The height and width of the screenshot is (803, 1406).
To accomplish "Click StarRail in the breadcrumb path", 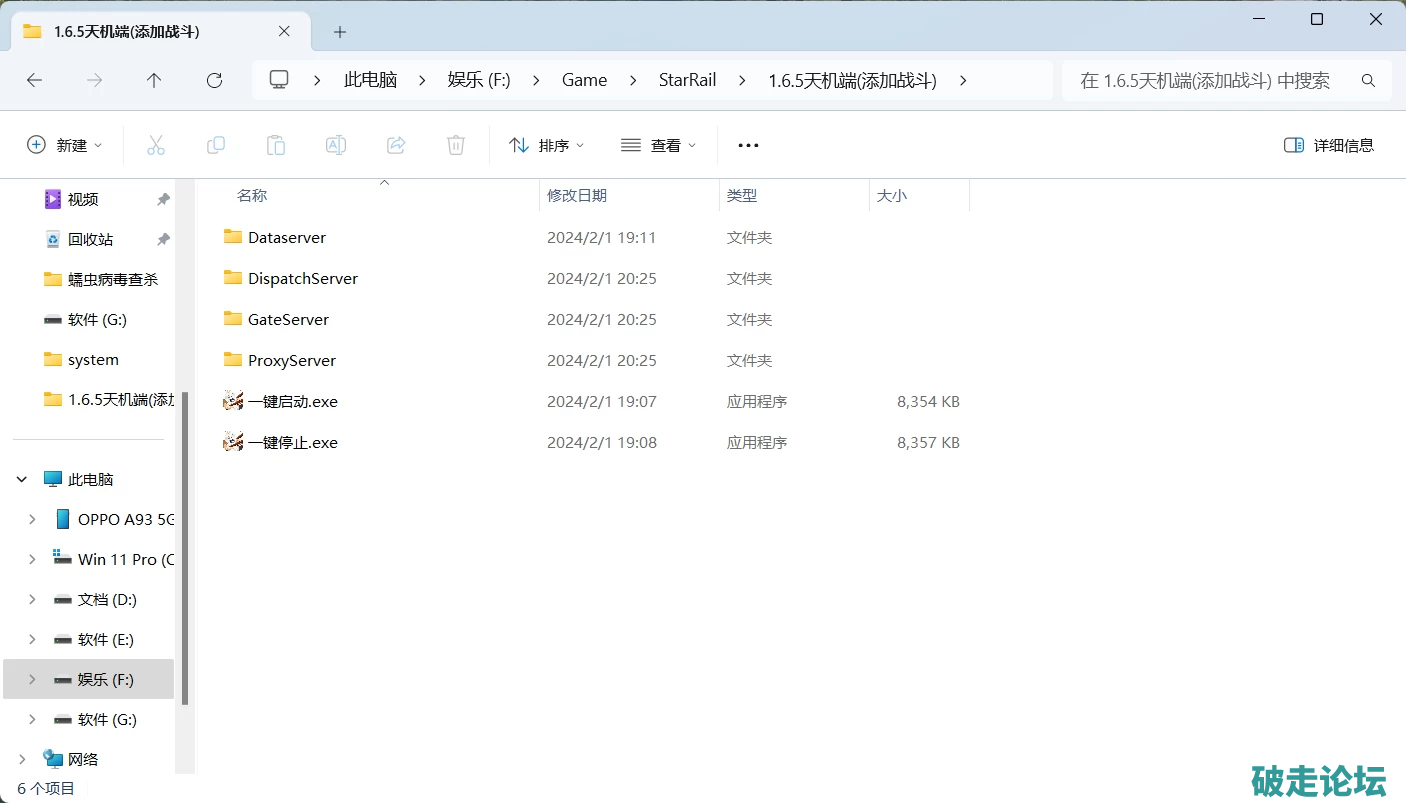I will point(687,80).
